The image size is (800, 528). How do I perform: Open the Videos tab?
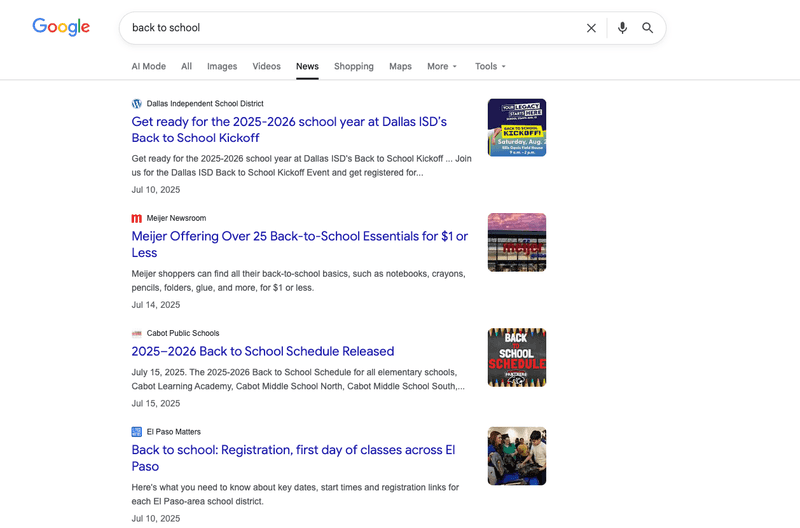click(266, 66)
